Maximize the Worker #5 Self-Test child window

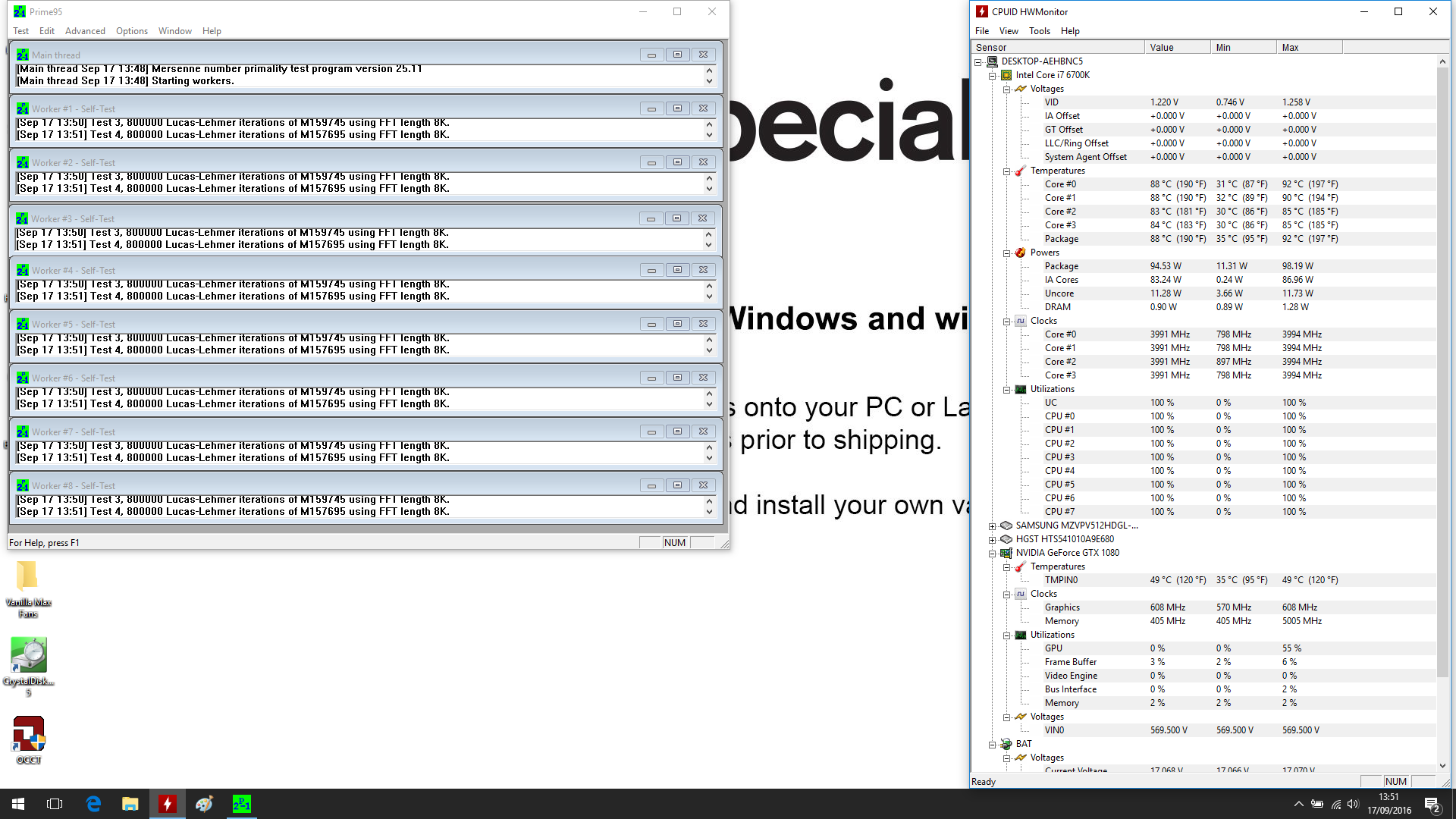[677, 324]
